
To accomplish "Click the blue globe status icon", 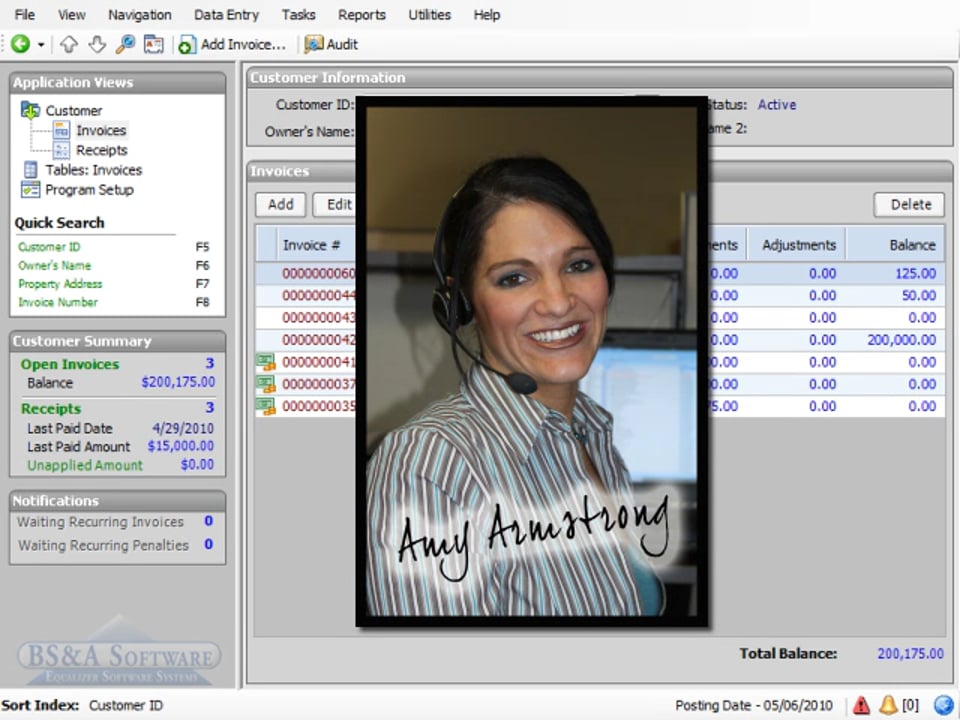I will click(944, 705).
